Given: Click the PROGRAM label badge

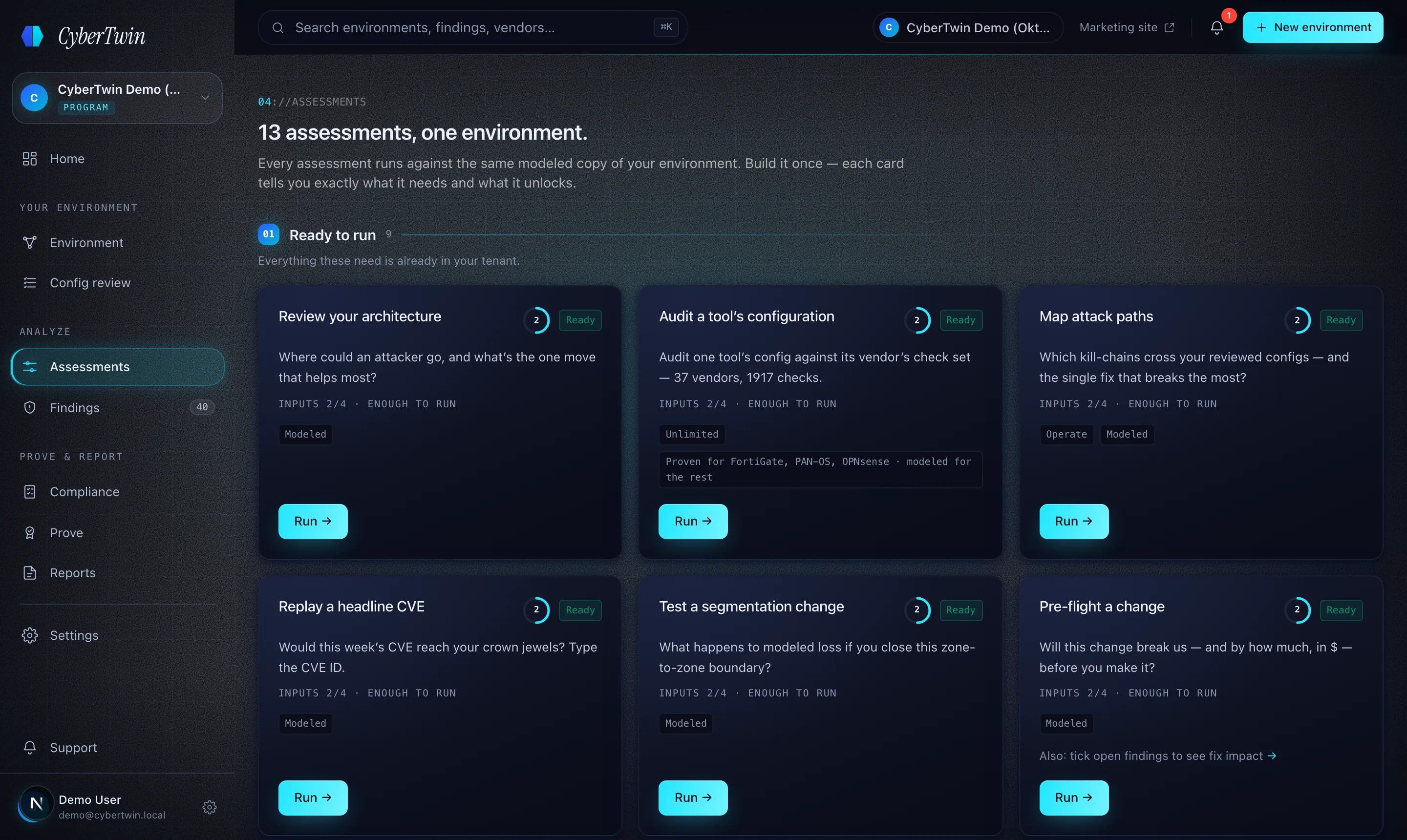Looking at the screenshot, I should (86, 107).
